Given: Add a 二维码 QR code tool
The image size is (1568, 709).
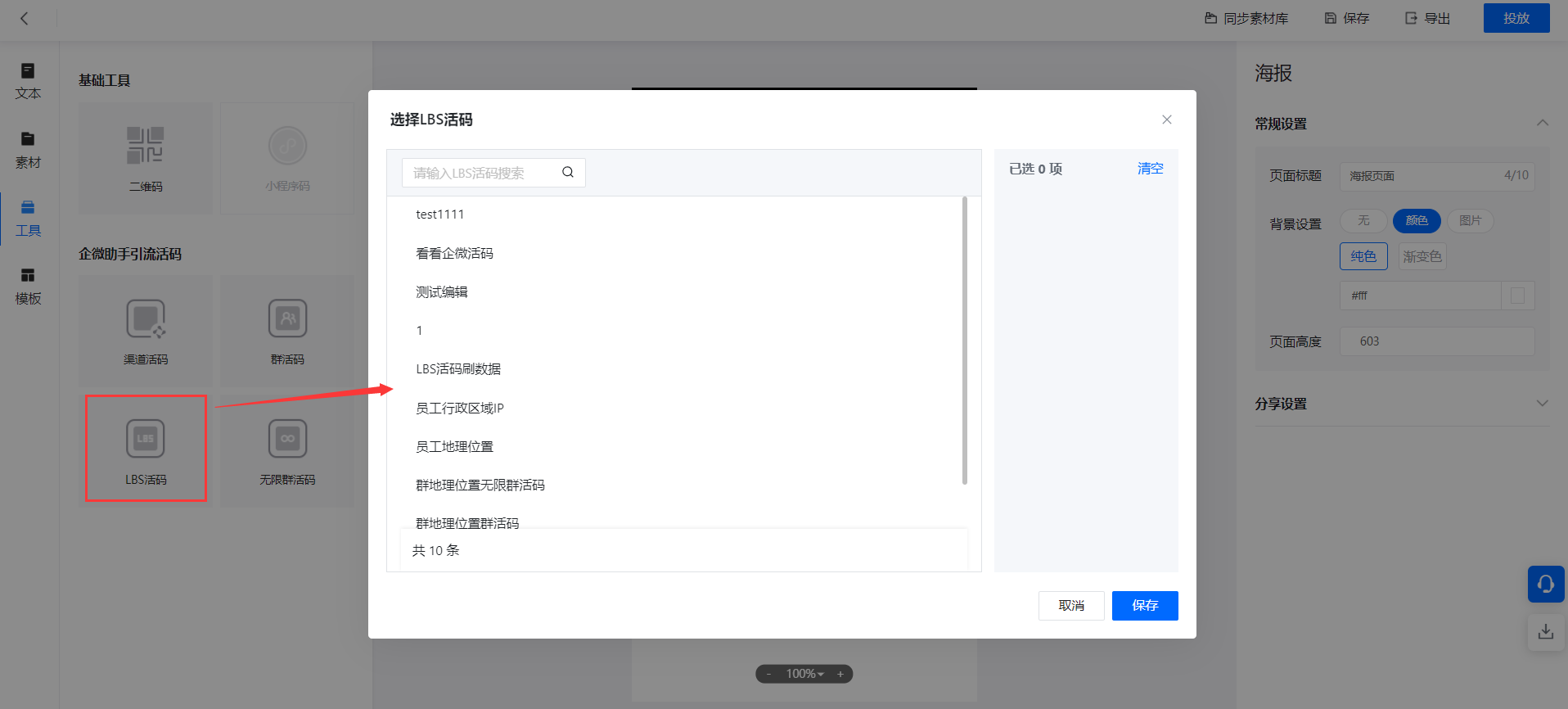Looking at the screenshot, I should [146, 159].
